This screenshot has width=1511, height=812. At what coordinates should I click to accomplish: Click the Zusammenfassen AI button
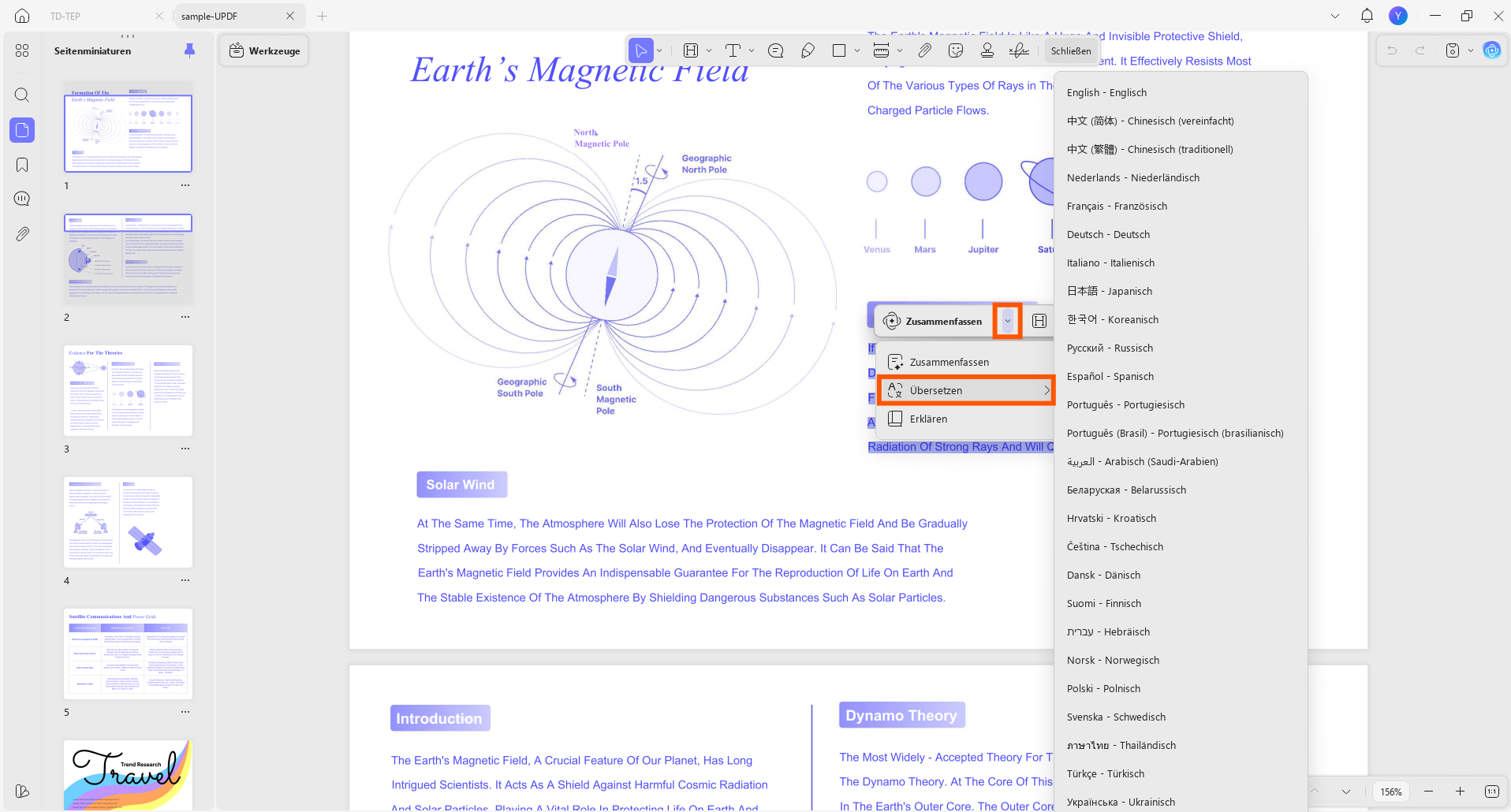[x=934, y=321]
